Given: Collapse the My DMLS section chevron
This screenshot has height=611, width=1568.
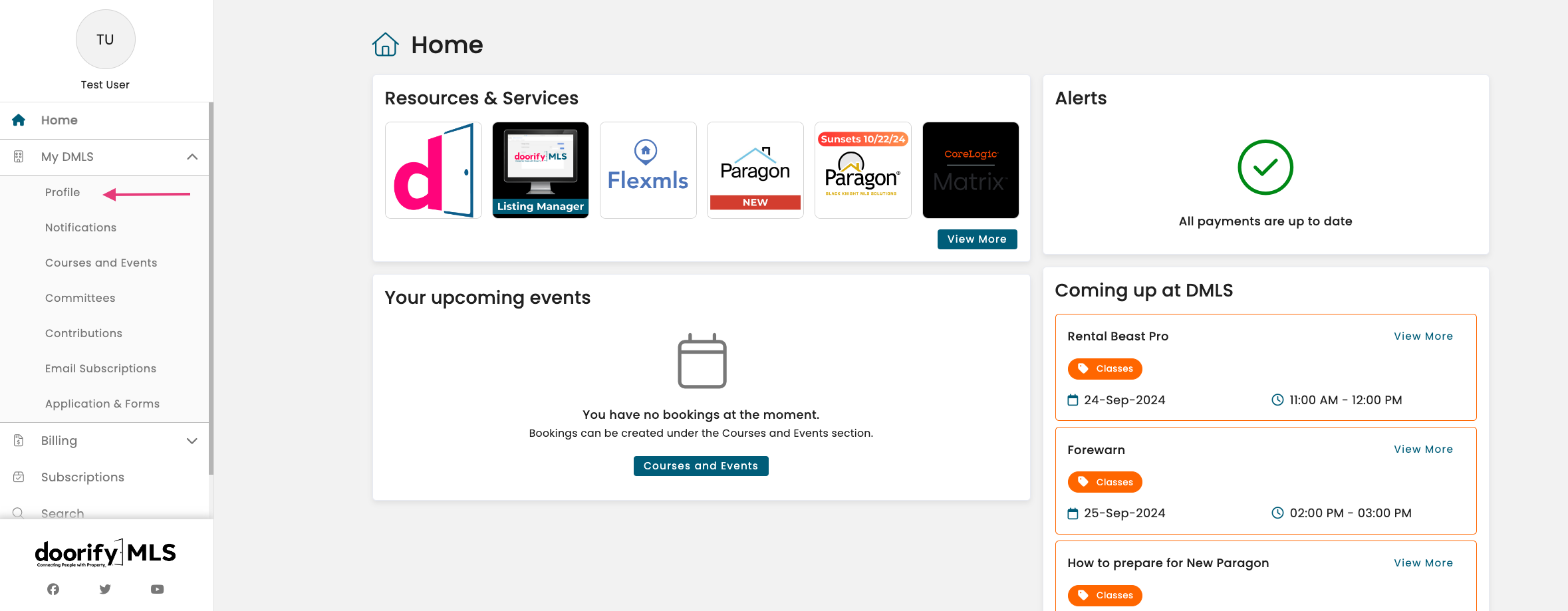Looking at the screenshot, I should [192, 157].
